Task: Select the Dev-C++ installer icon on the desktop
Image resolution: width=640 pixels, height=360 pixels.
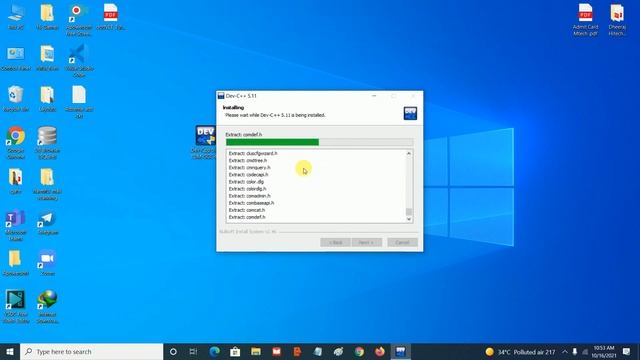Action: pyautogui.click(x=204, y=142)
